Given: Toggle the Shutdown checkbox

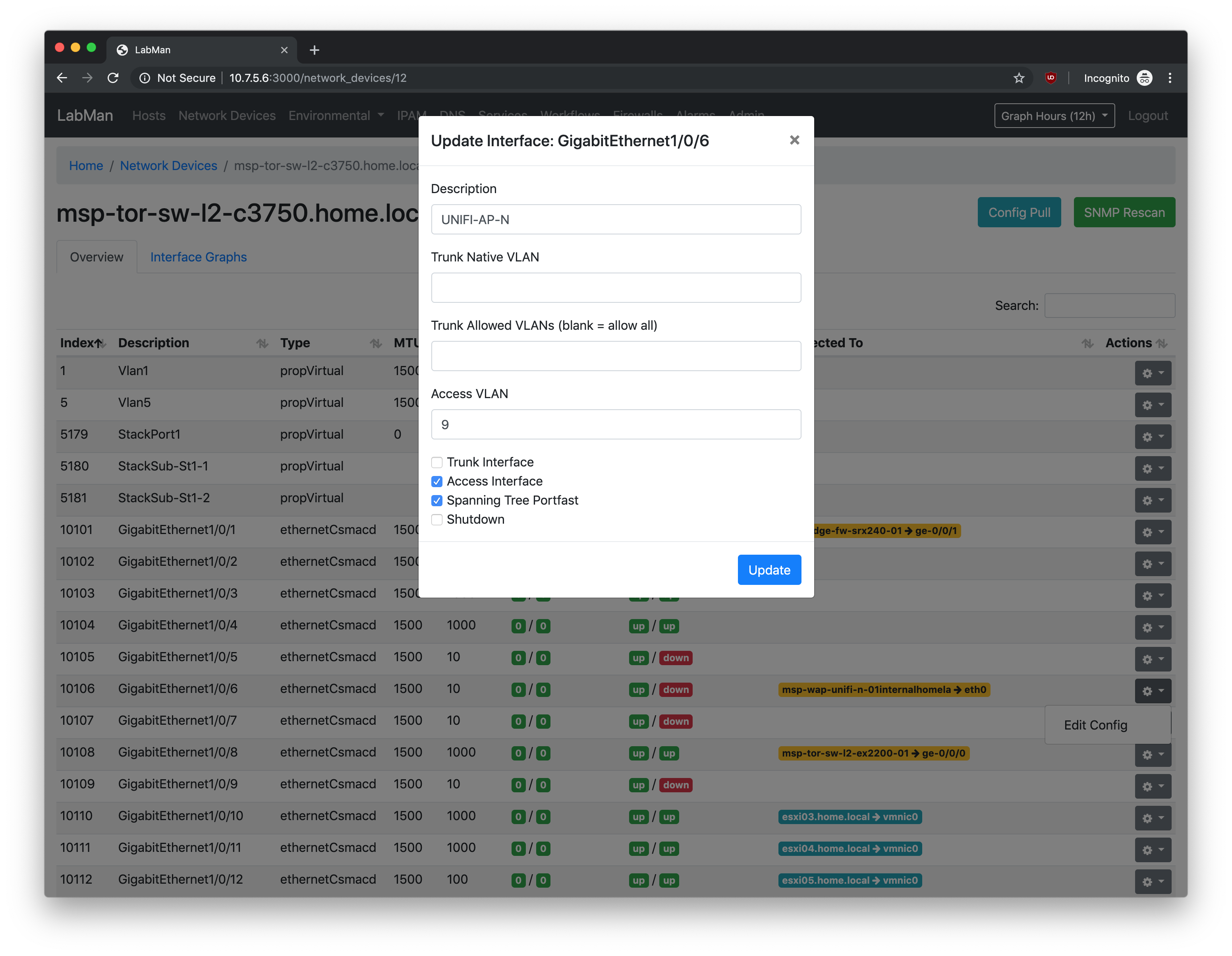Looking at the screenshot, I should point(436,519).
